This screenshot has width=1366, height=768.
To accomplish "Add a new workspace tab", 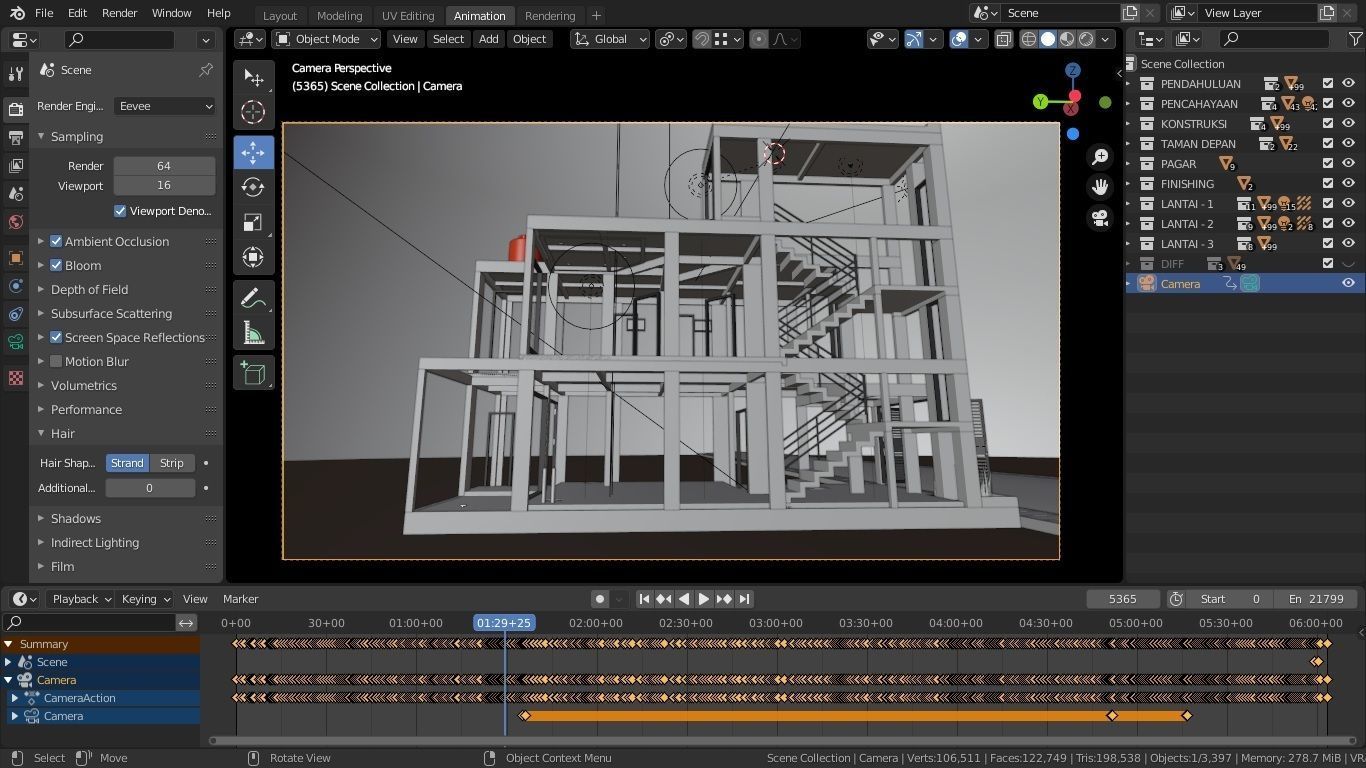I will pos(596,16).
